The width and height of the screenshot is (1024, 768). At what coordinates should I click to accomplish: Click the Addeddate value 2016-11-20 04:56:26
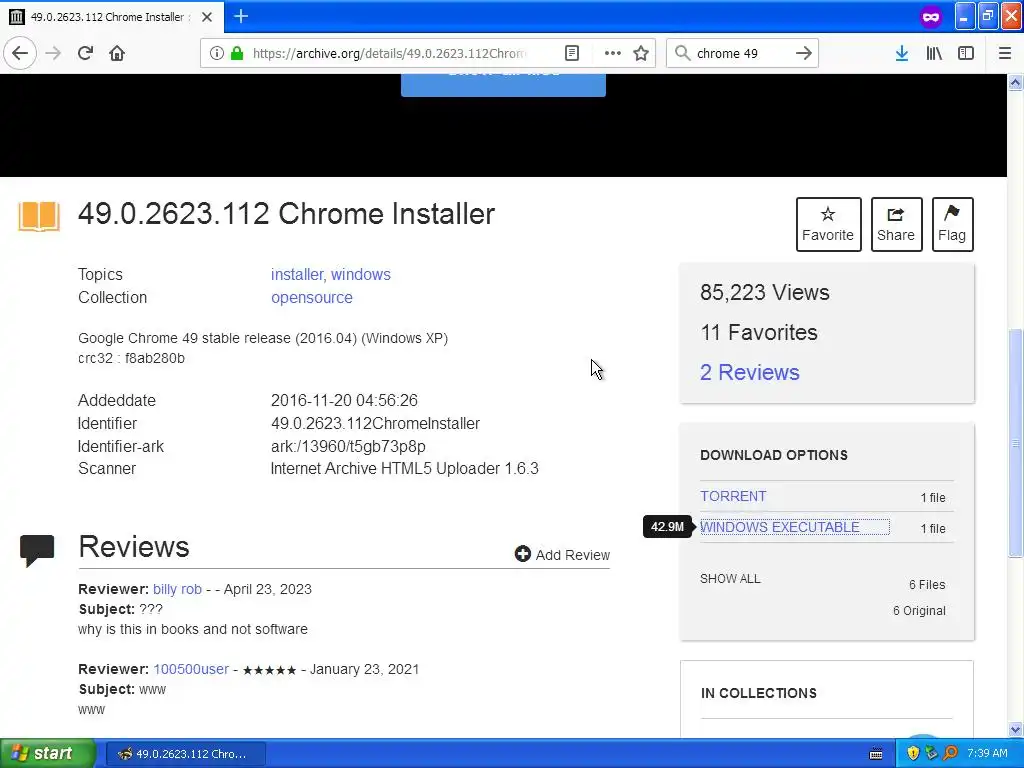click(344, 400)
